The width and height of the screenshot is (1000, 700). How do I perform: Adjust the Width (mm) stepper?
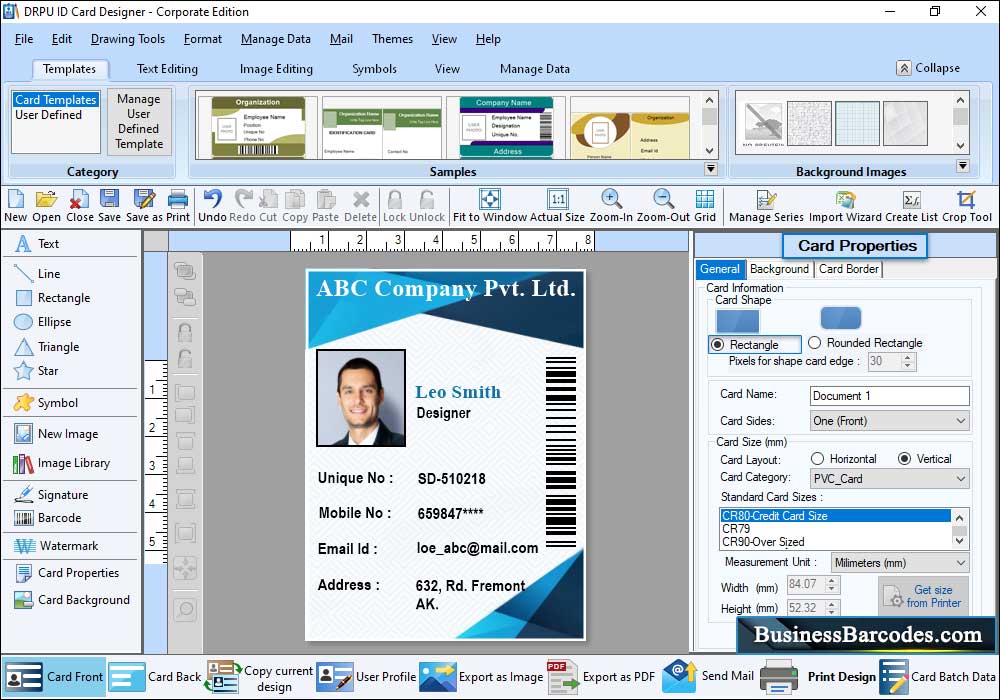(831, 585)
